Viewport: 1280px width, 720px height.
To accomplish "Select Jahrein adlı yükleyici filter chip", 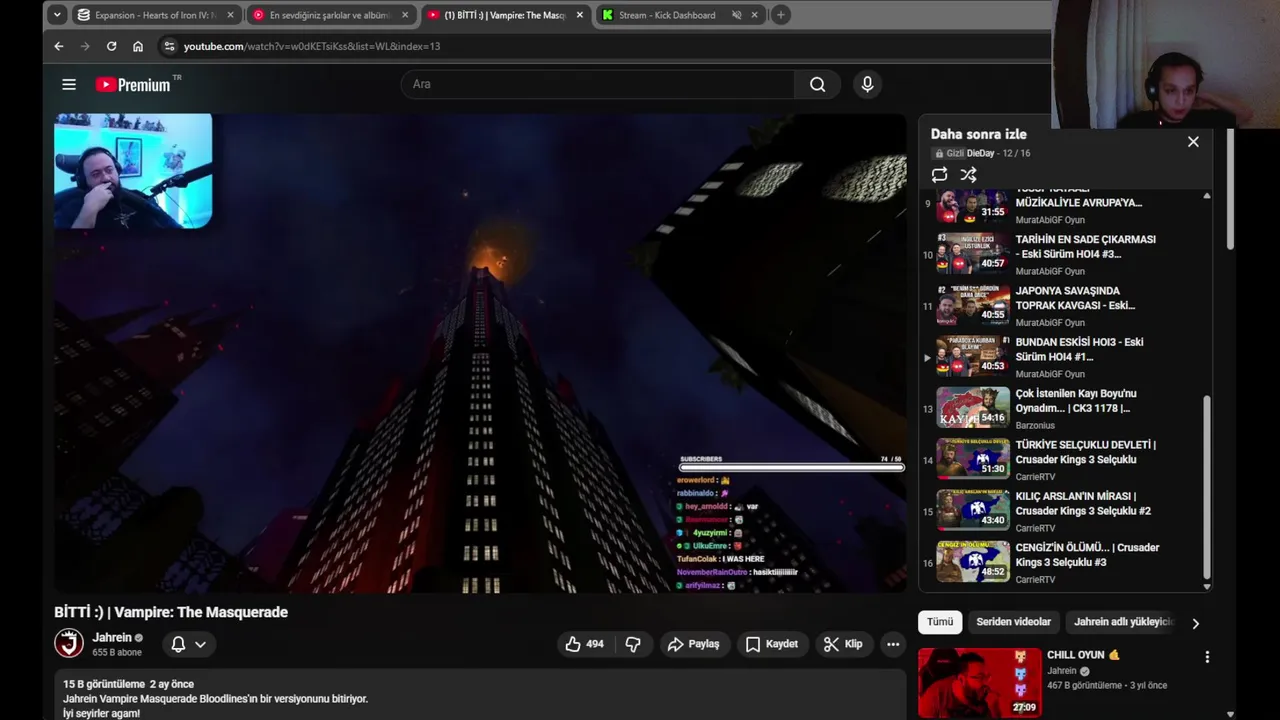I will pos(1122,622).
